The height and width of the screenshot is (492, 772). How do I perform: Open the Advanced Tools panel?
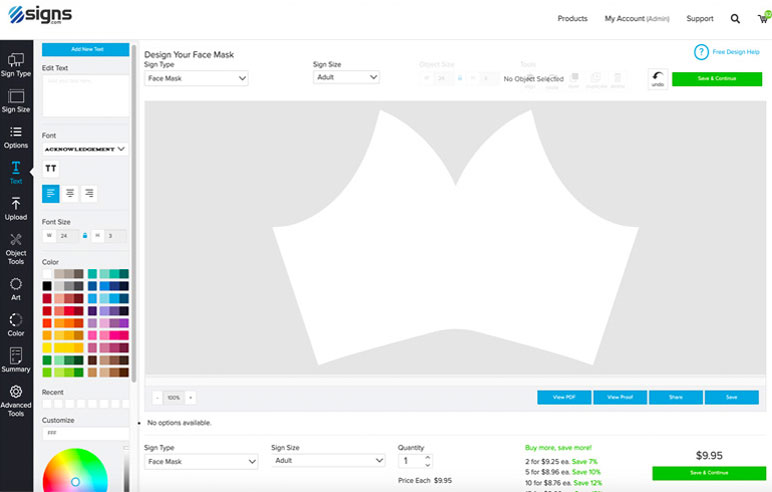point(16,399)
